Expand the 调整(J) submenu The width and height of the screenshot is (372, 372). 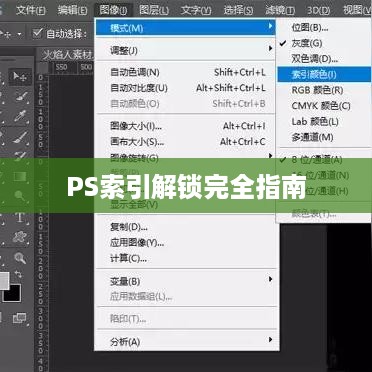[x=185, y=51]
